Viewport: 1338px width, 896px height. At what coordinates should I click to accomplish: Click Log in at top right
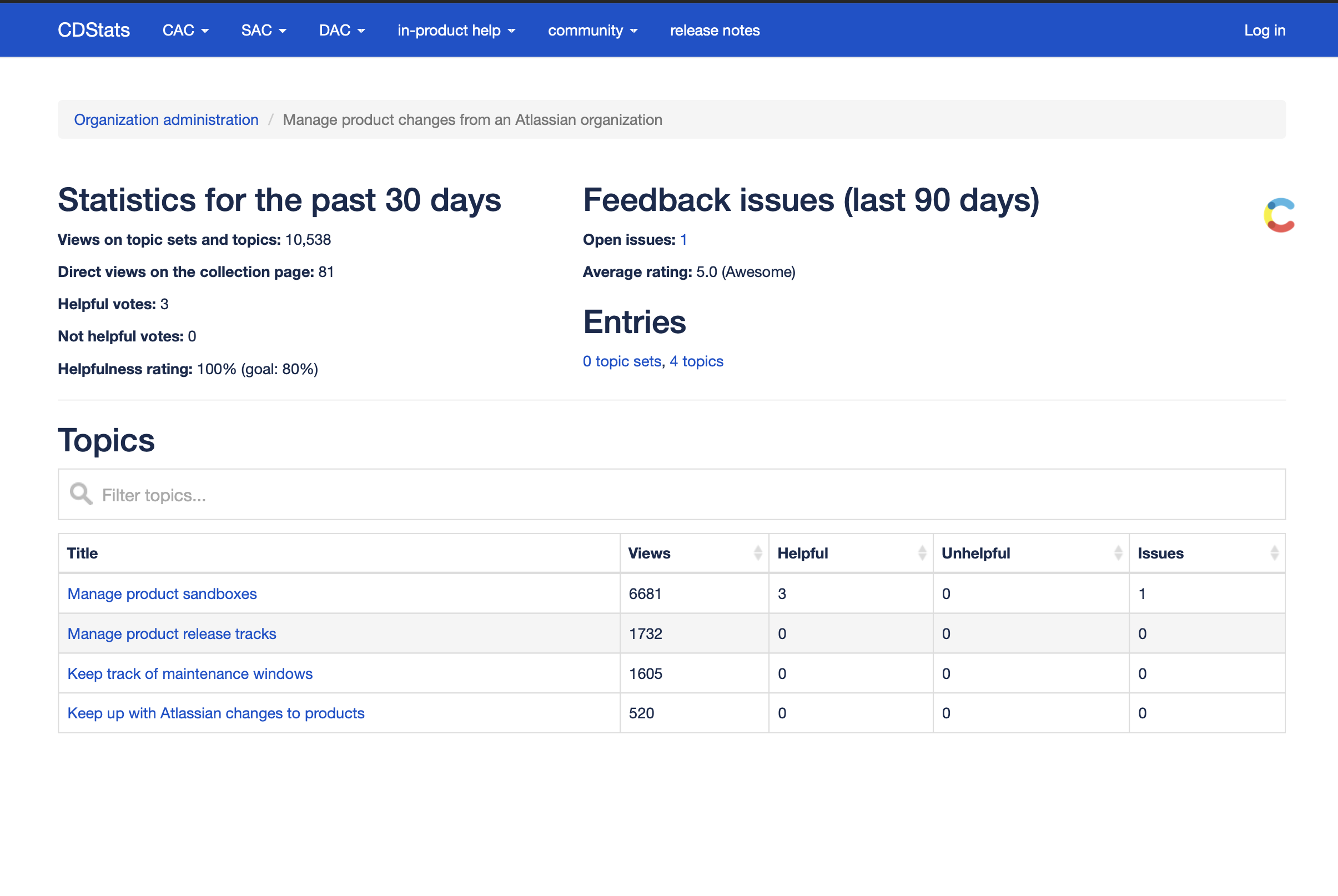[x=1264, y=31]
